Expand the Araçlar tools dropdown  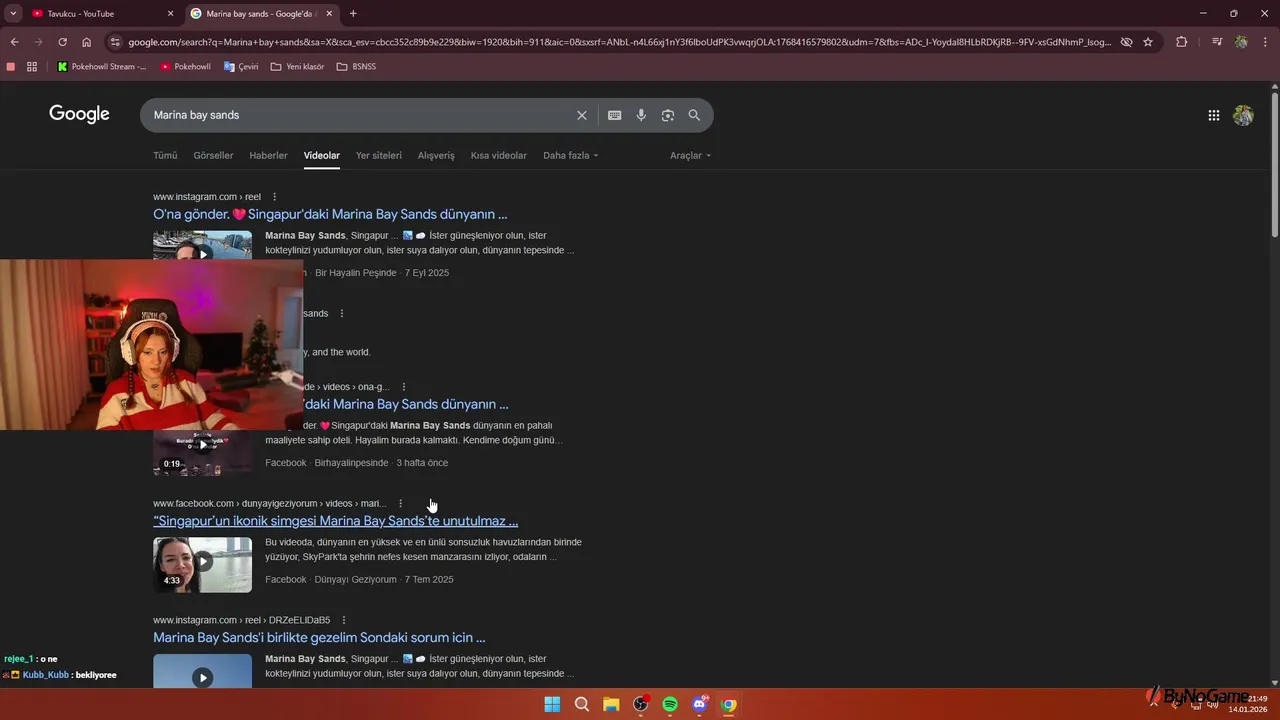pyautogui.click(x=691, y=156)
